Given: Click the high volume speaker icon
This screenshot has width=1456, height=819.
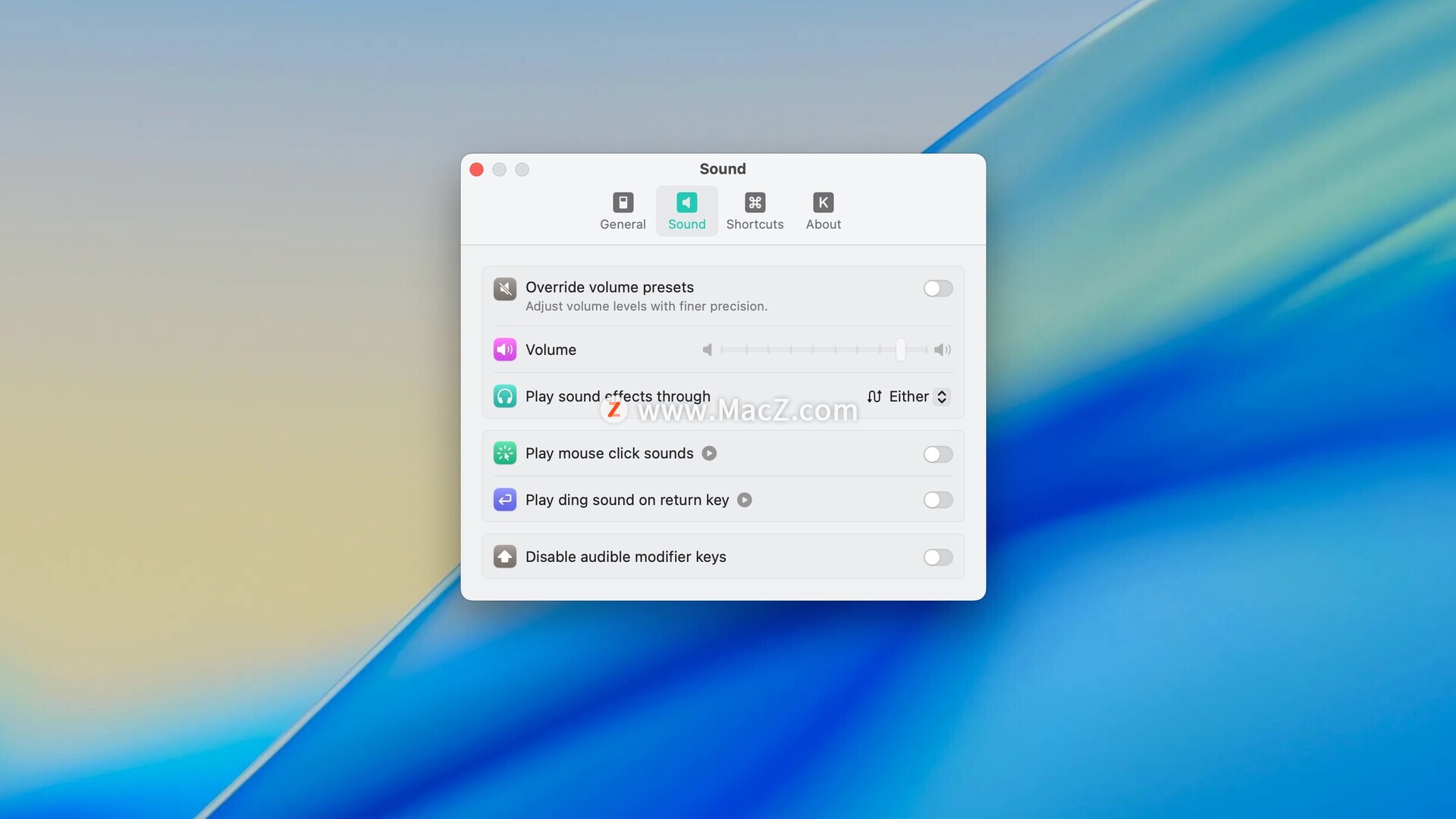Looking at the screenshot, I should (x=942, y=350).
